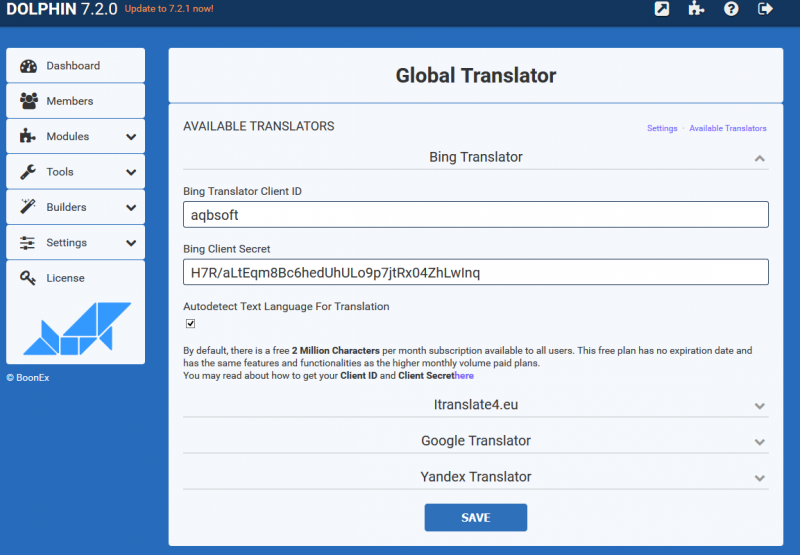Click the Google Translator section title

tap(476, 440)
